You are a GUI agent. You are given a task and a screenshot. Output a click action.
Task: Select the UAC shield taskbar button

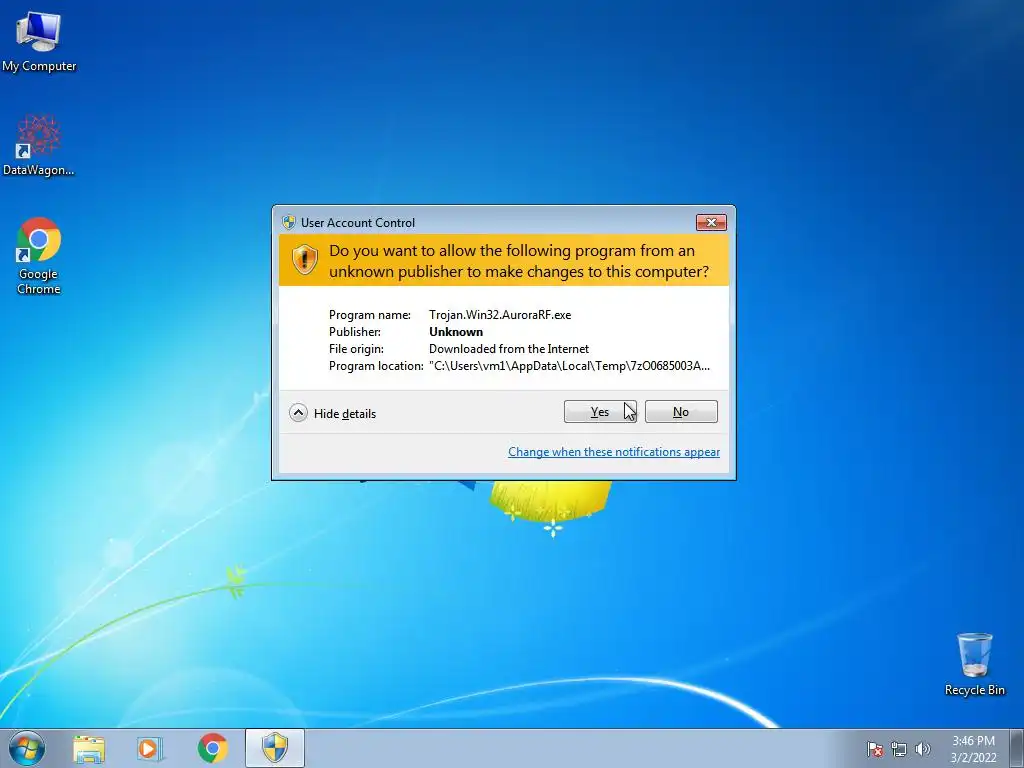(x=275, y=748)
